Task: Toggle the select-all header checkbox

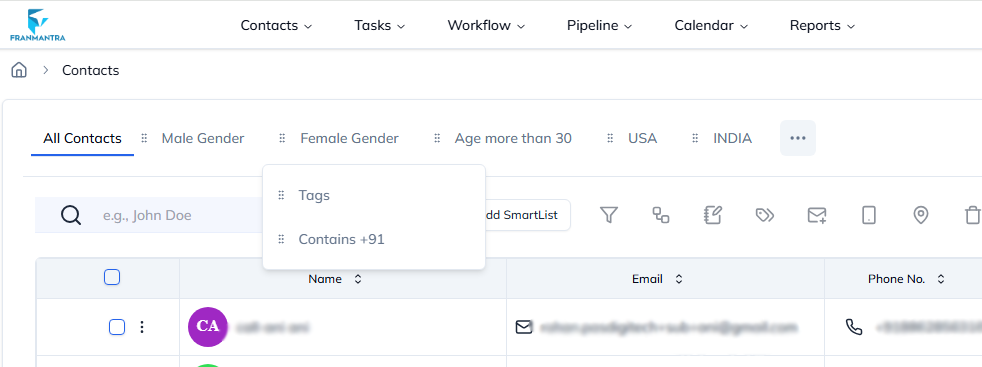Action: click(x=112, y=277)
